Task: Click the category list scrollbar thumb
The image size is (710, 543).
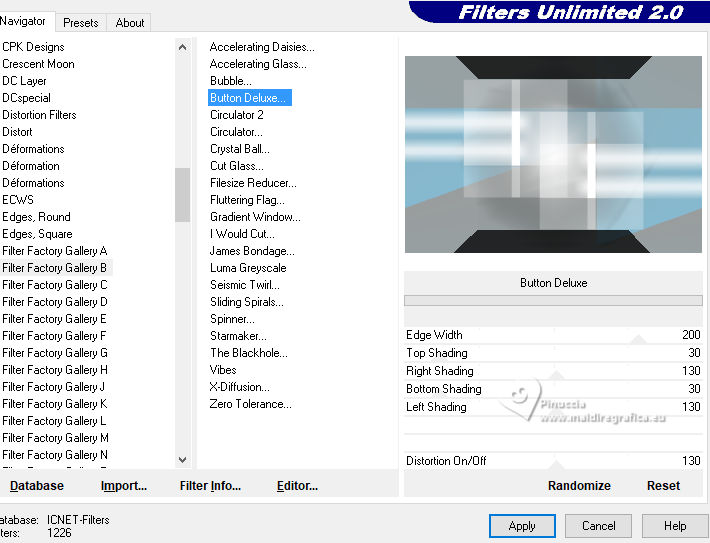Action: pos(182,195)
